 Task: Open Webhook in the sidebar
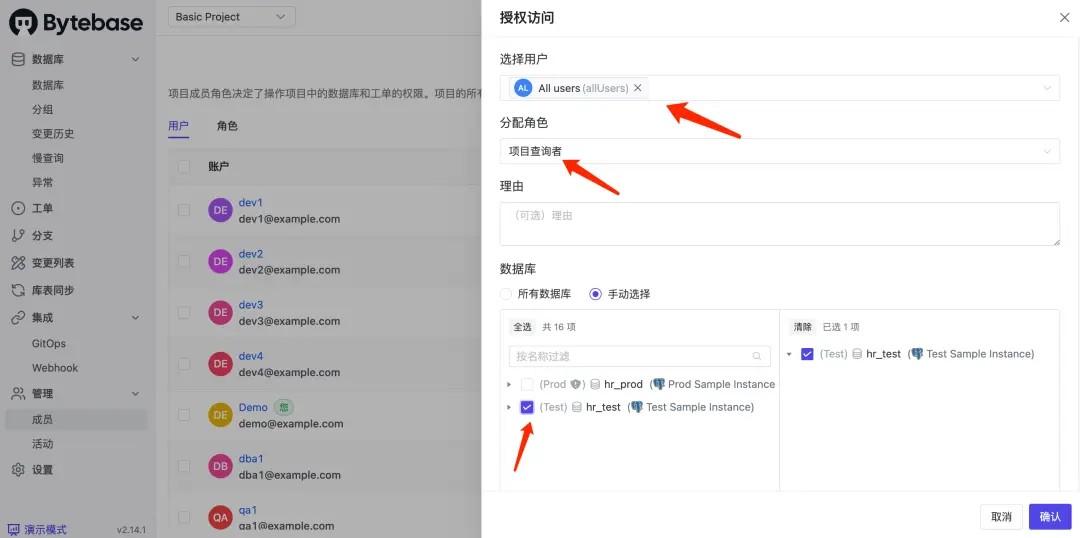(x=55, y=368)
